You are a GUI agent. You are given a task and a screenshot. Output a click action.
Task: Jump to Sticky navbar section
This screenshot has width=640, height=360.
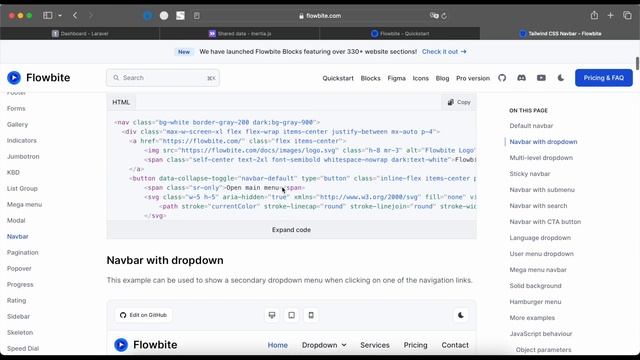(x=530, y=173)
